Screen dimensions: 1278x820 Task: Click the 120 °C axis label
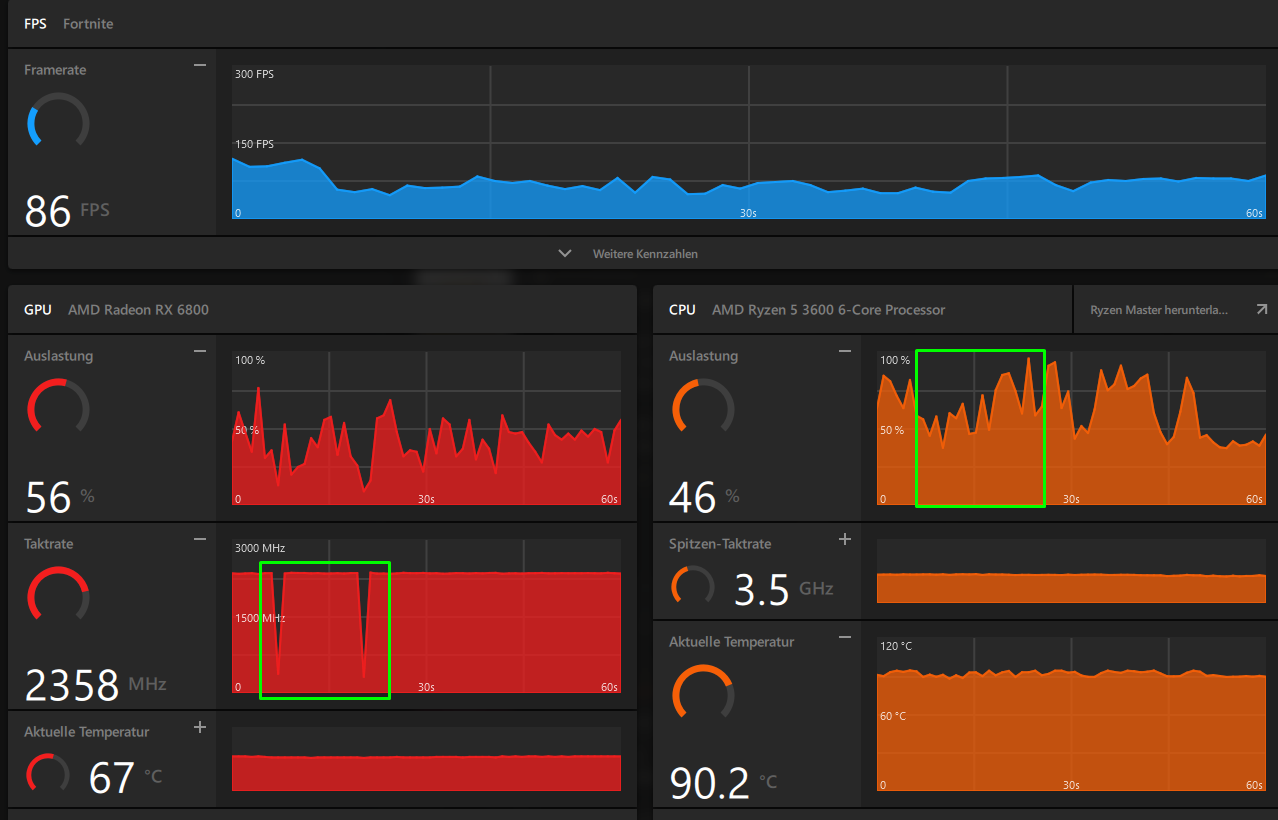pyautogui.click(x=896, y=646)
